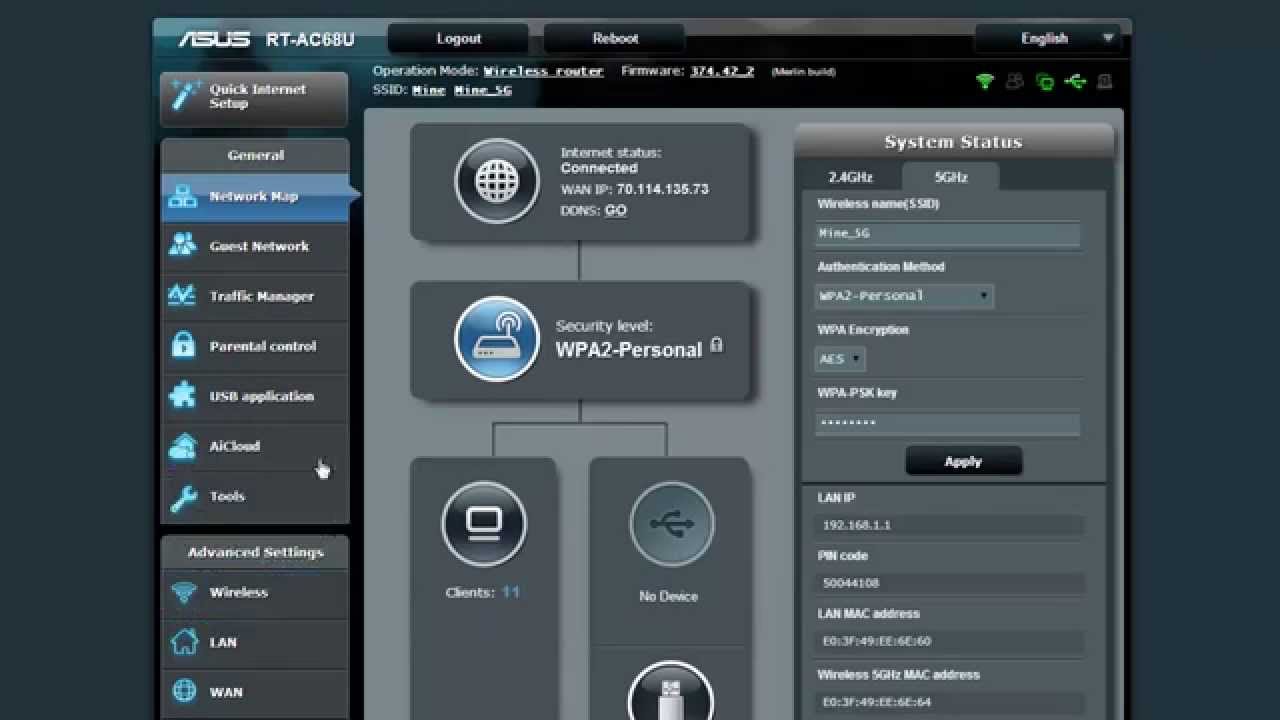Switch to the 2.4GHz tab
1280x720 pixels.
tap(850, 177)
